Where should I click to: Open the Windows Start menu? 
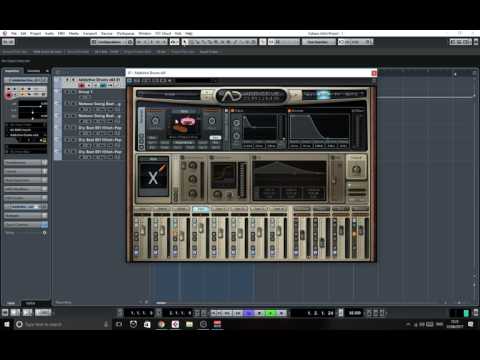(7, 324)
